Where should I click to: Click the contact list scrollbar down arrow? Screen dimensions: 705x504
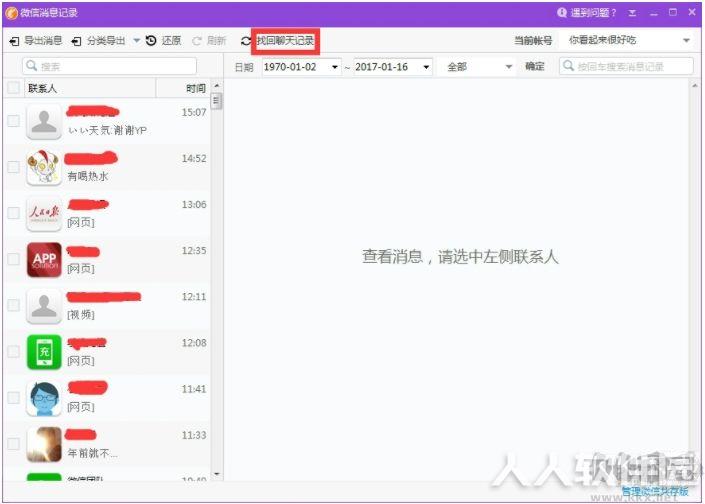click(x=217, y=473)
